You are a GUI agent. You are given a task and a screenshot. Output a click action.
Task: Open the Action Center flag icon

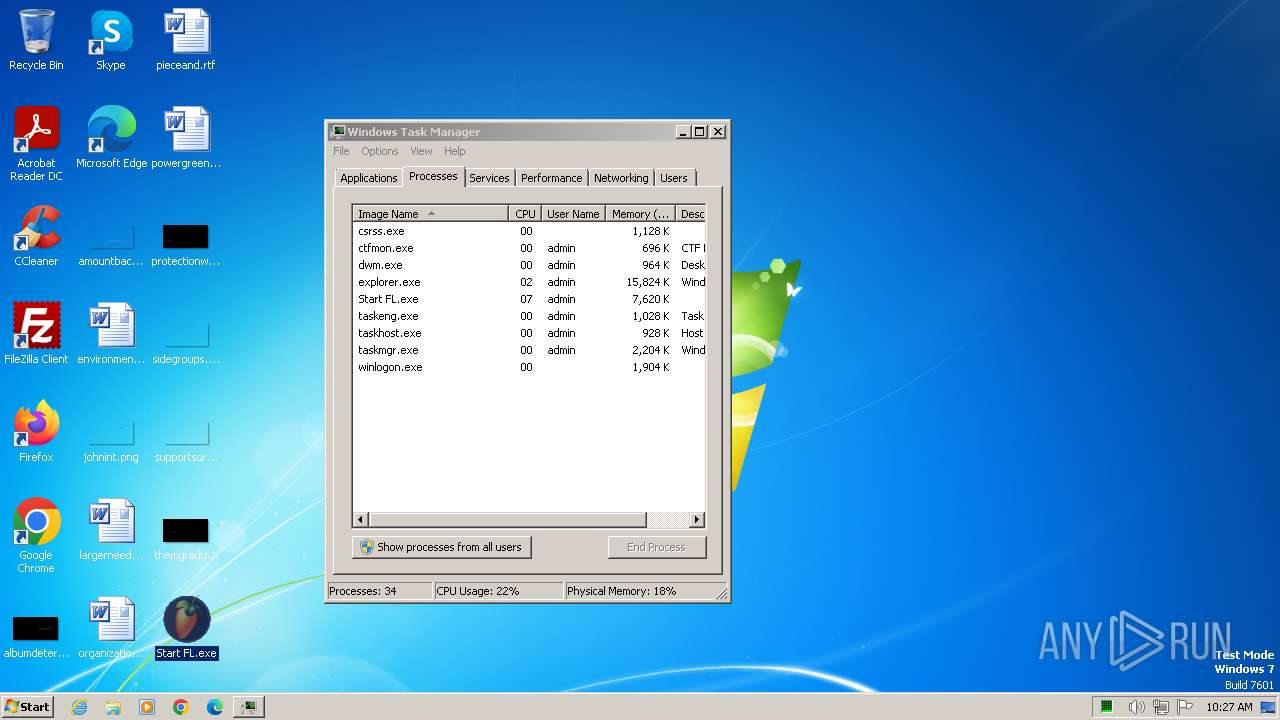1185,707
